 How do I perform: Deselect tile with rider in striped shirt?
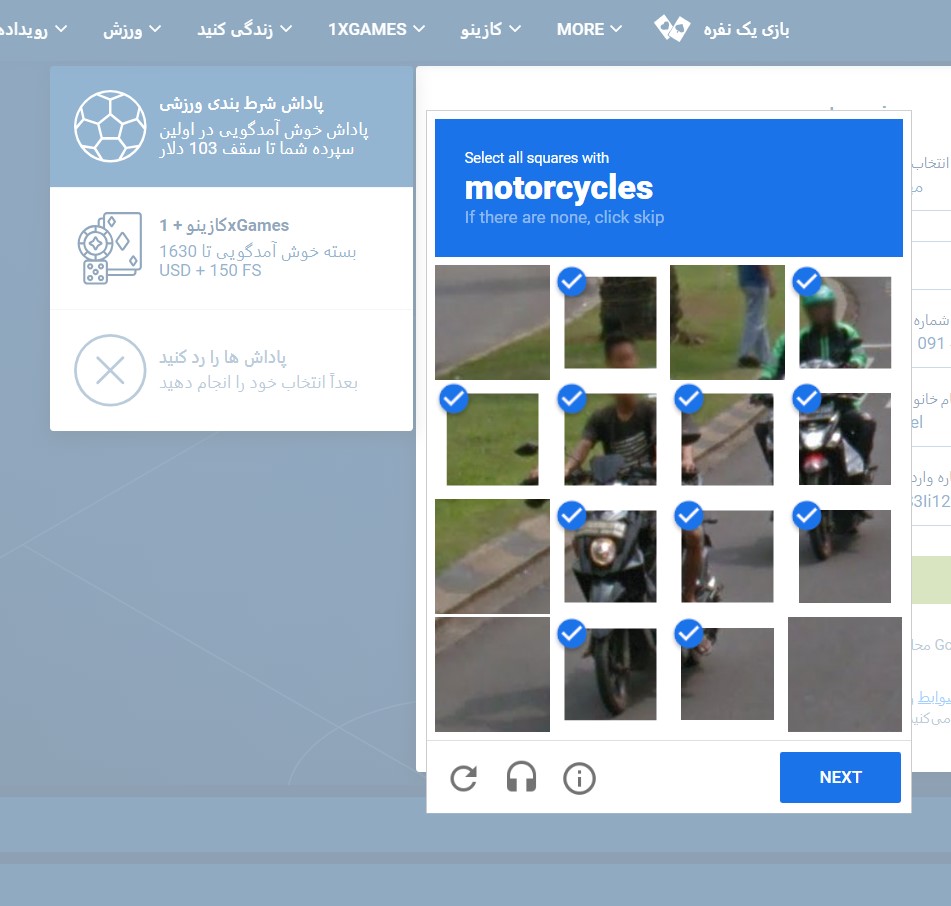[x=610, y=439]
